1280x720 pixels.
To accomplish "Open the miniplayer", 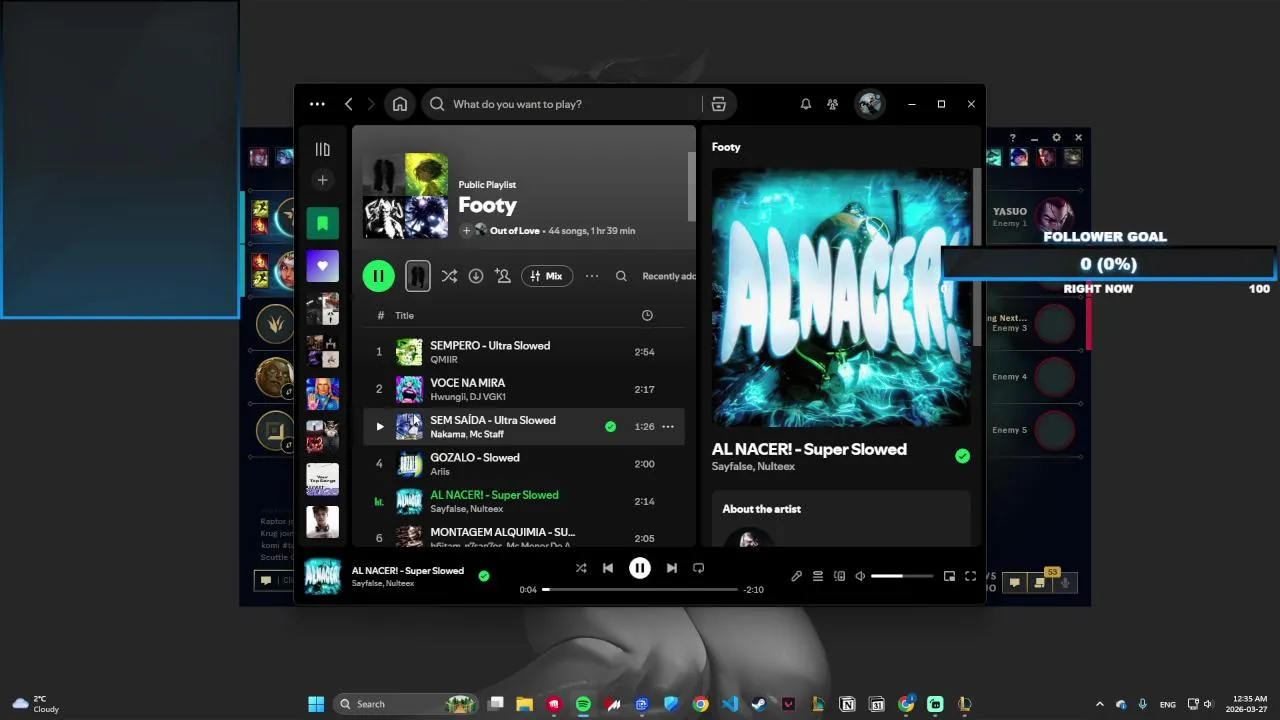I will point(949,576).
